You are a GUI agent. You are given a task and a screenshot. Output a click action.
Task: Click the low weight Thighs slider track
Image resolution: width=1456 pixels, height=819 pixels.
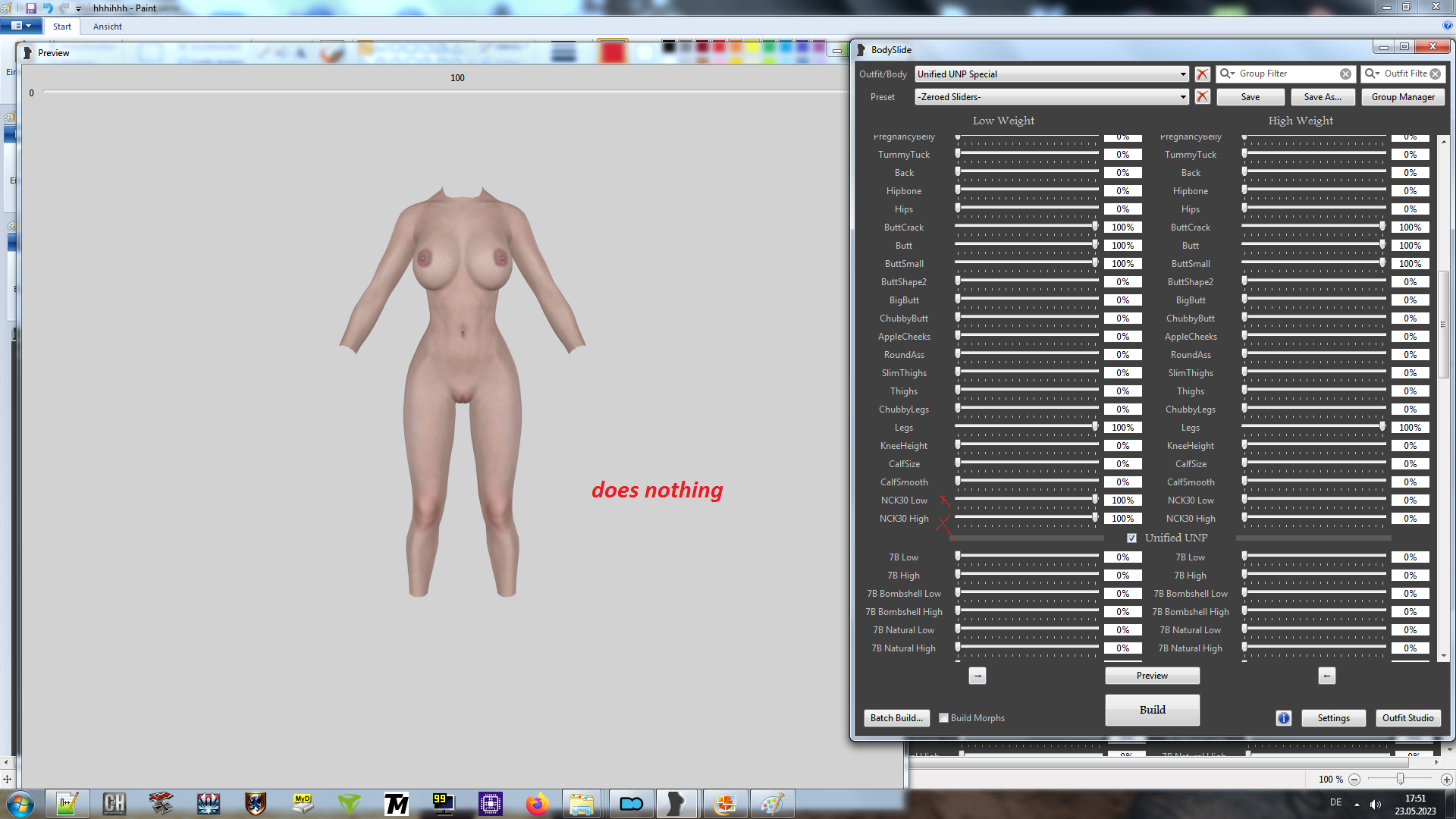(x=1027, y=391)
